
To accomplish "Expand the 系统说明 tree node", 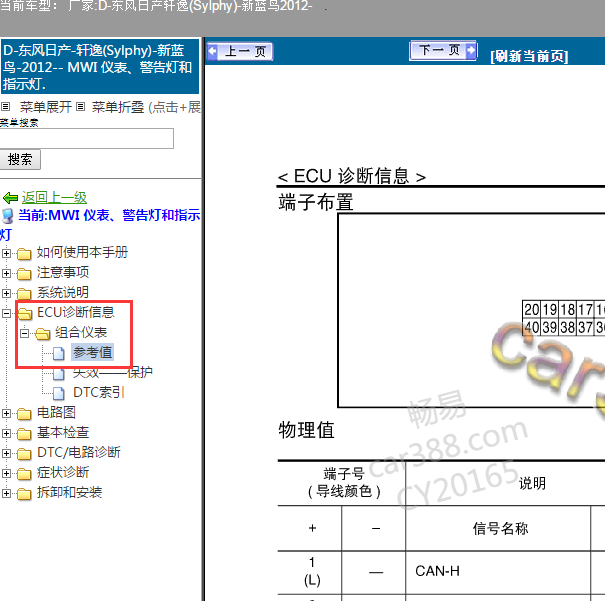I will 6,294.
